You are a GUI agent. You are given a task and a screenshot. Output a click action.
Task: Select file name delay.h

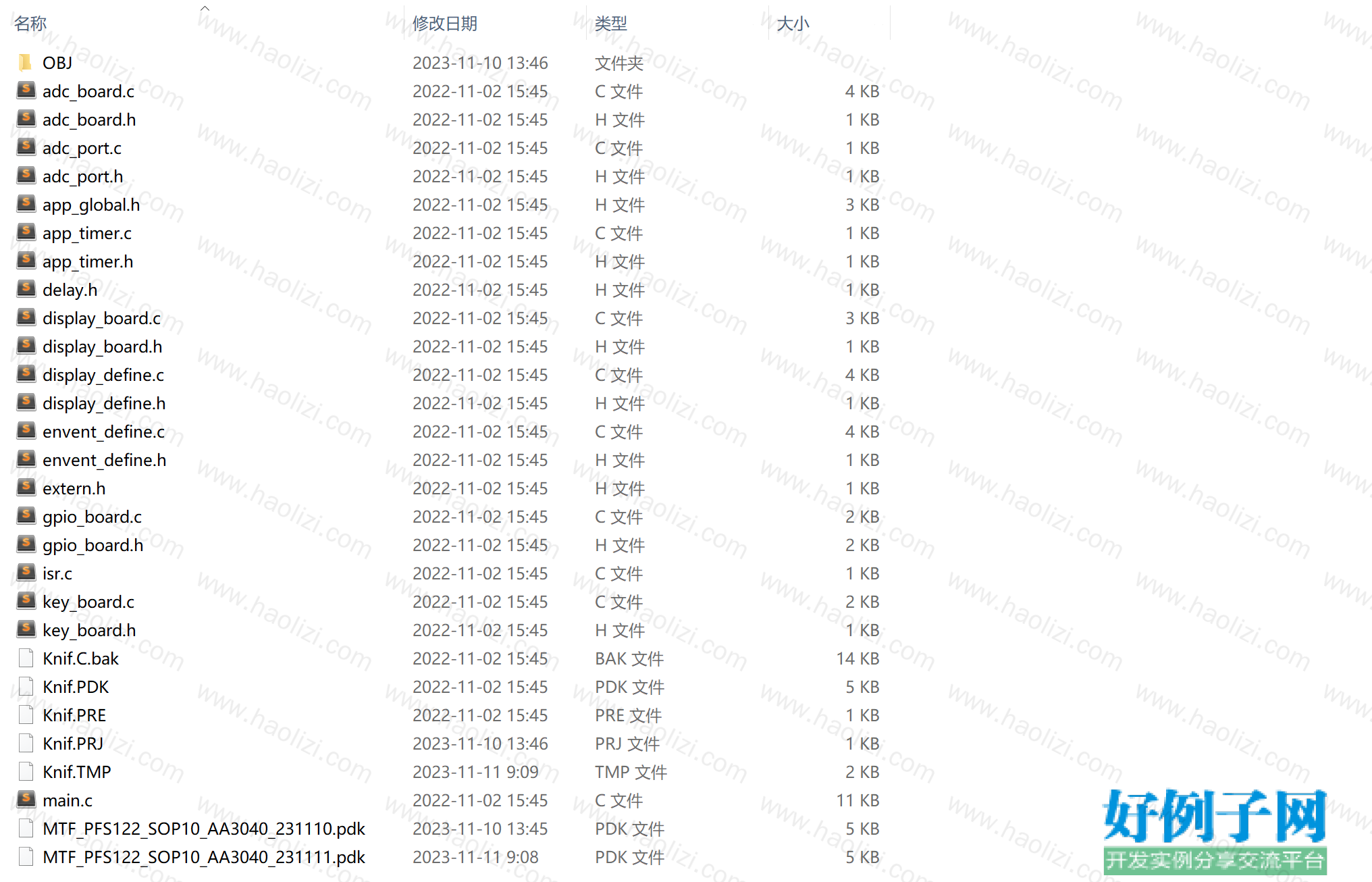(x=70, y=290)
